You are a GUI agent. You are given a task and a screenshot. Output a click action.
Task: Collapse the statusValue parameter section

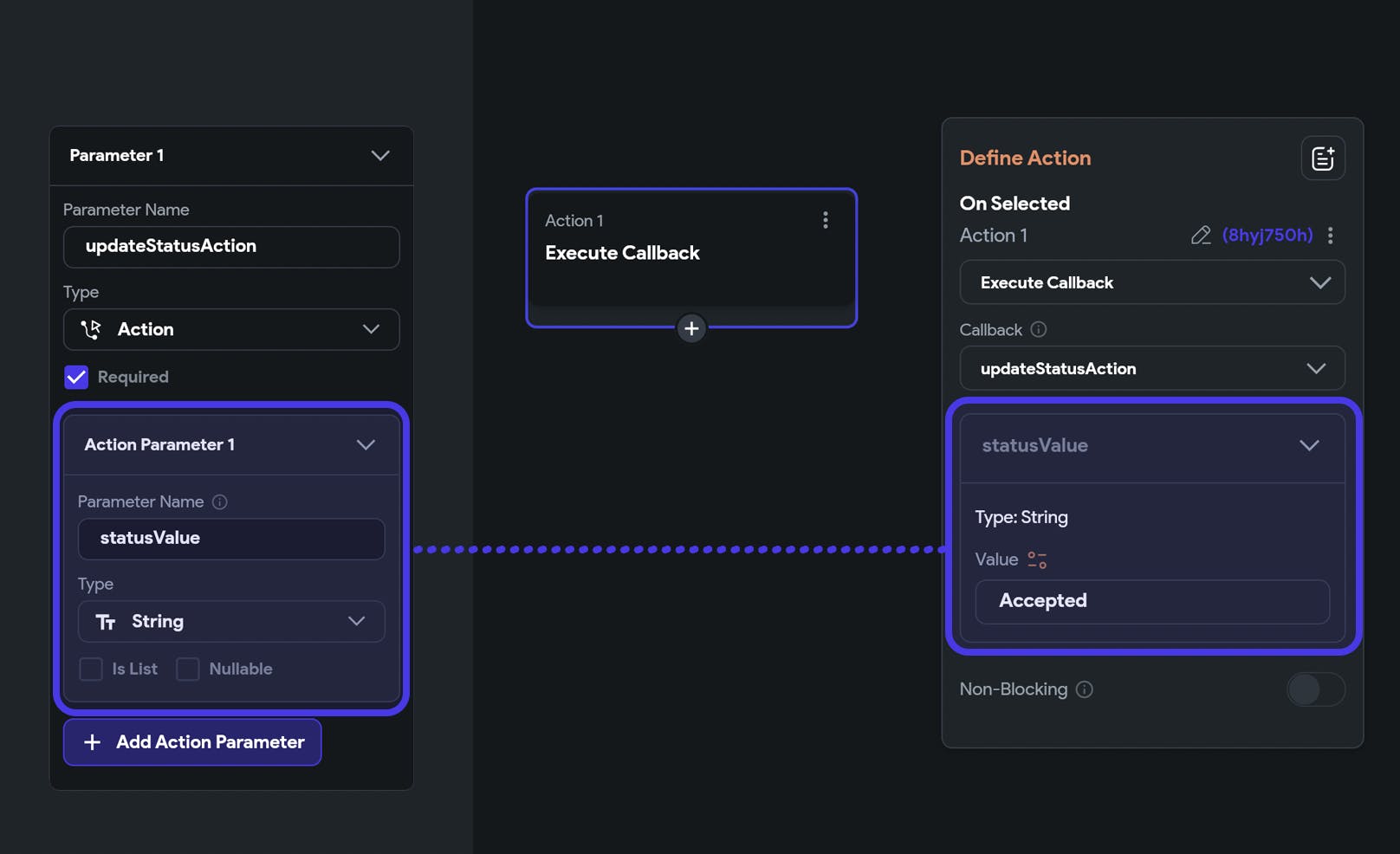tap(1309, 445)
